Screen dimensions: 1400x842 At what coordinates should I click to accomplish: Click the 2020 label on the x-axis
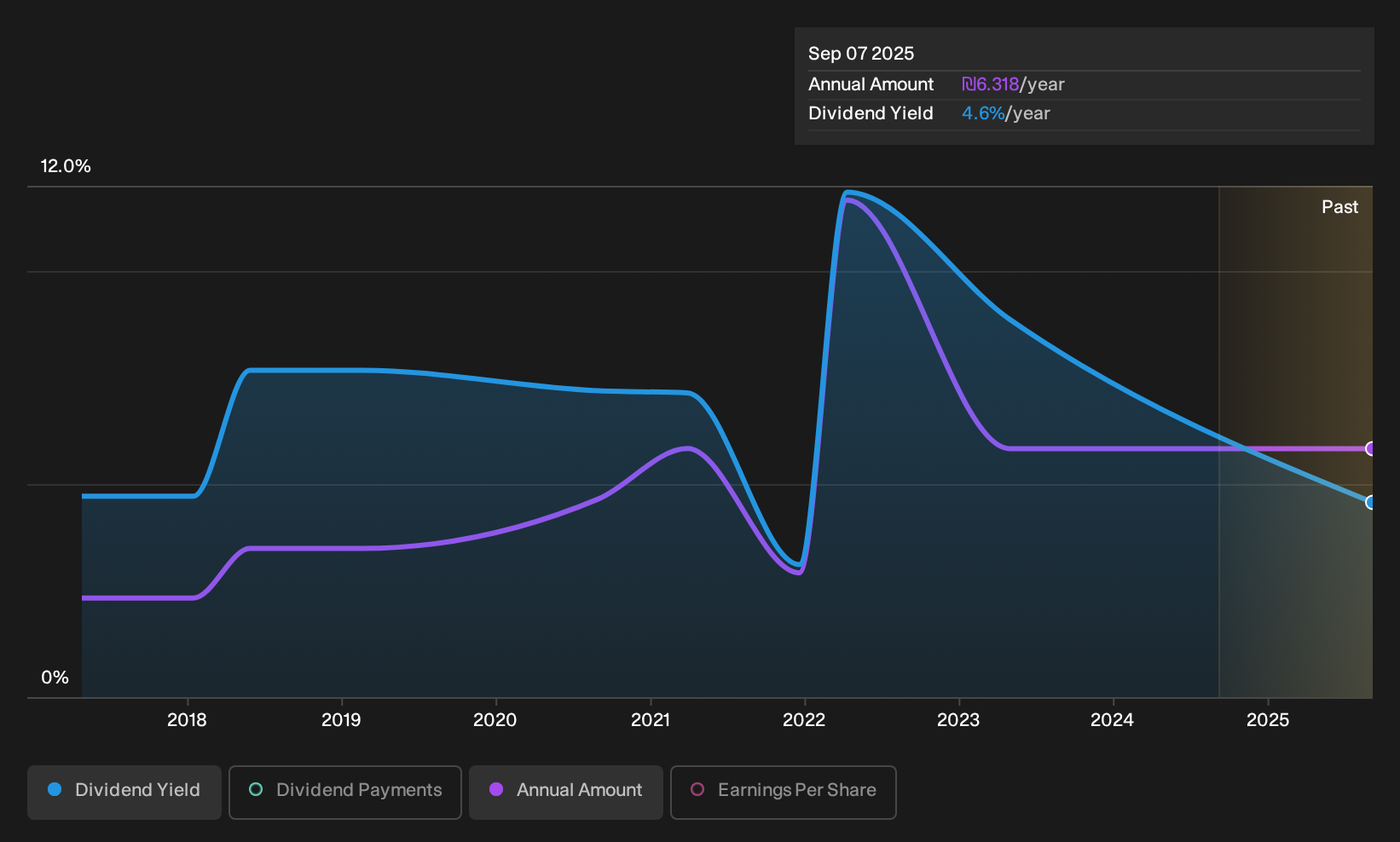tap(495, 720)
